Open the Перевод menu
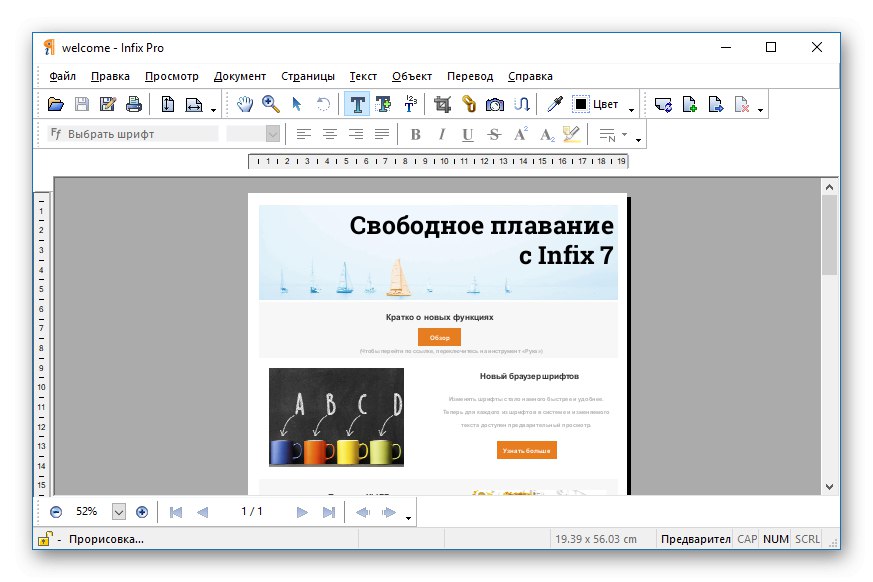873x582 pixels. [x=470, y=76]
